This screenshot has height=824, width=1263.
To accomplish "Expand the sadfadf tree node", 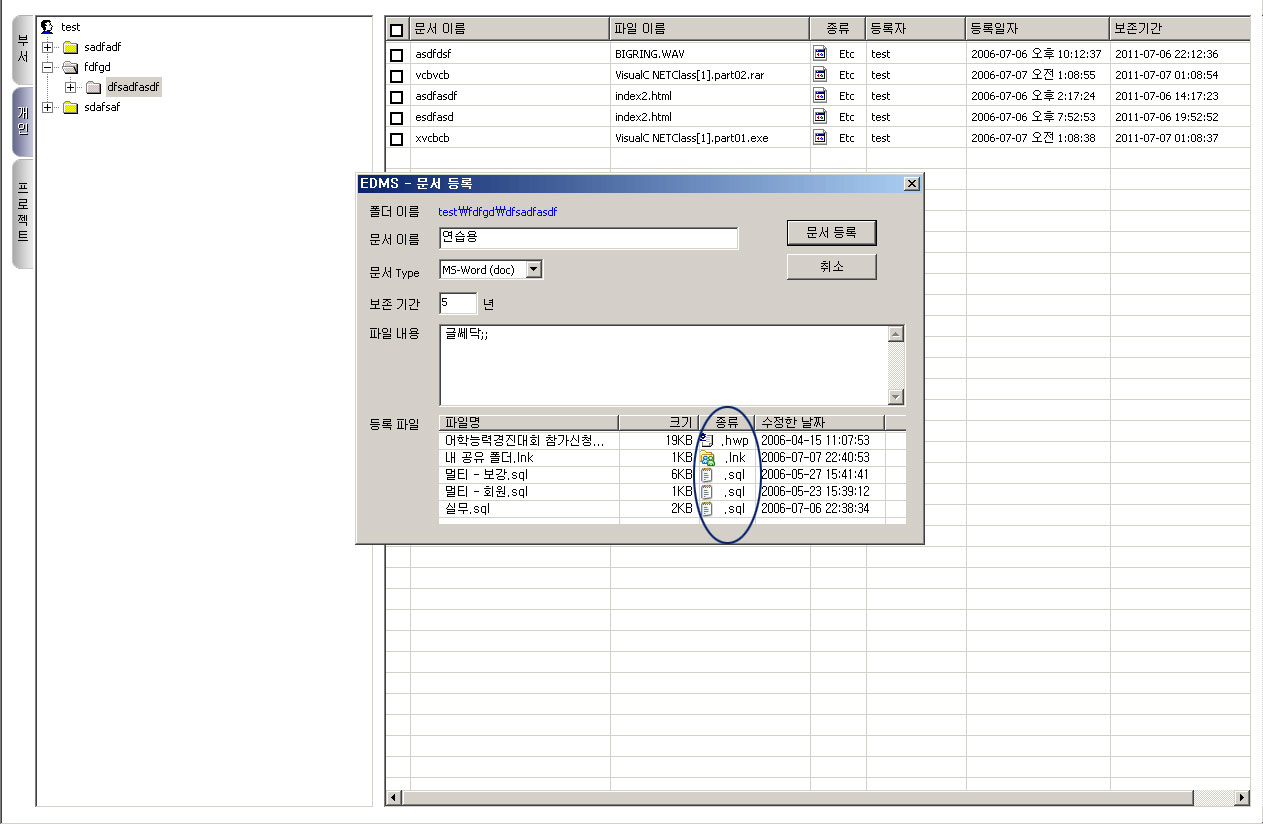I will click(46, 47).
